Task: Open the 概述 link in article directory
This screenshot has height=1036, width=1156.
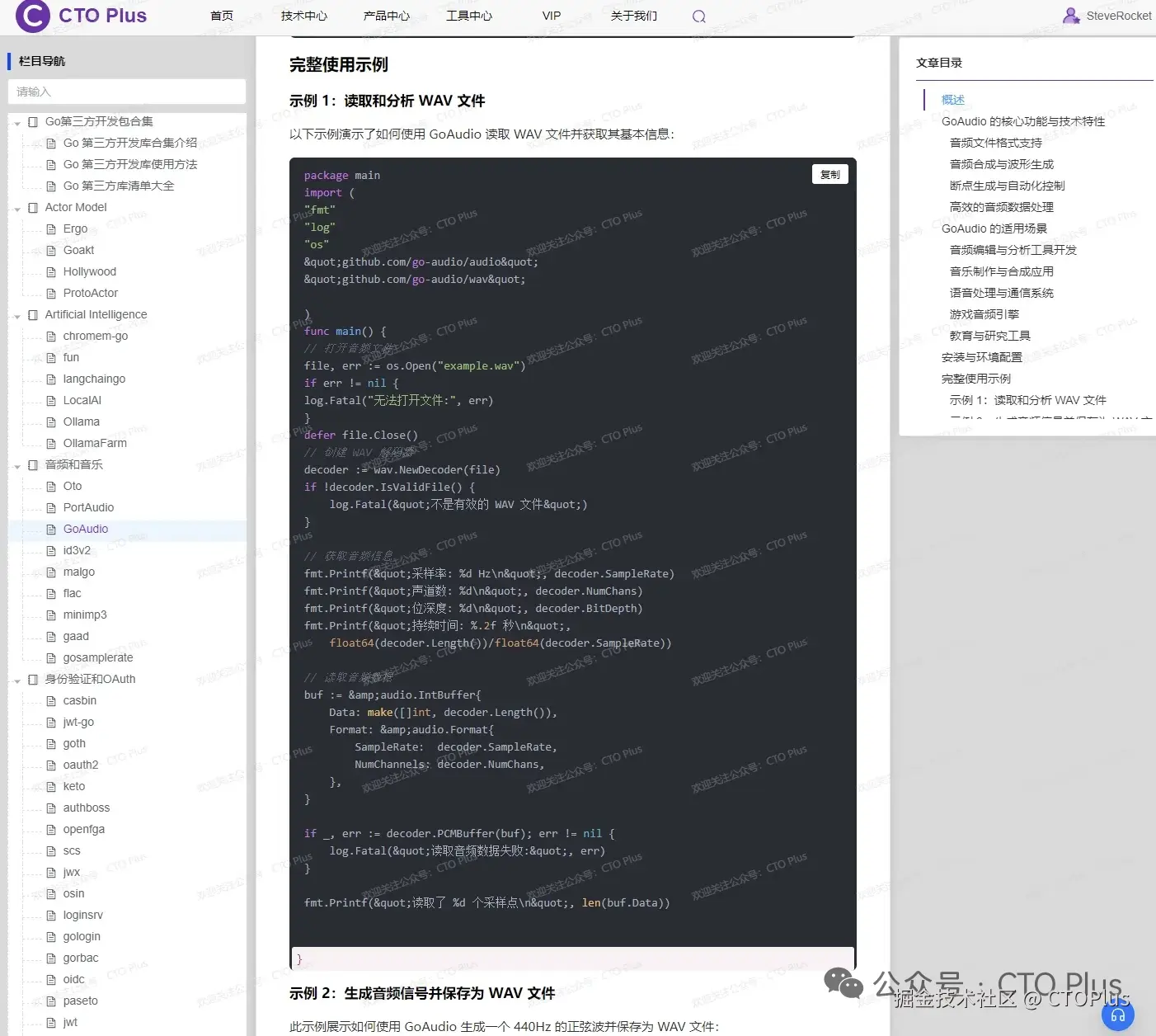Action: coord(953,99)
